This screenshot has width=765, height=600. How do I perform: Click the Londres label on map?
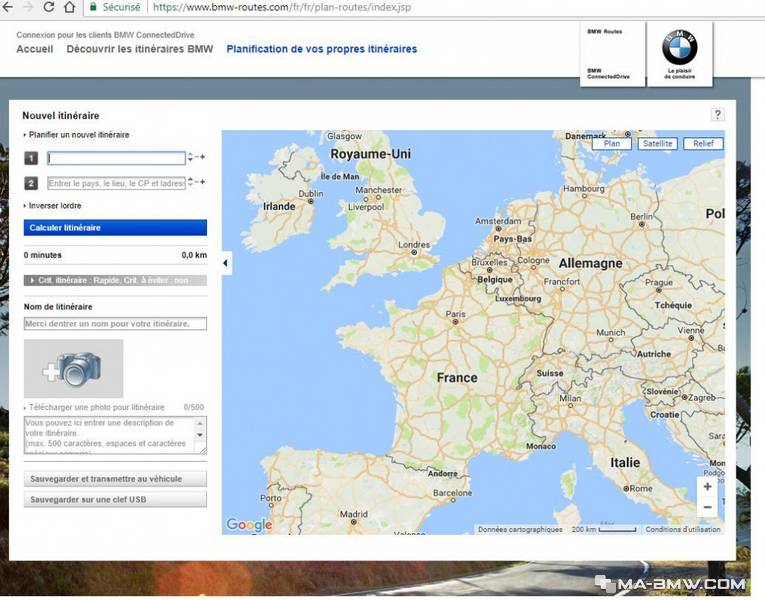[414, 244]
